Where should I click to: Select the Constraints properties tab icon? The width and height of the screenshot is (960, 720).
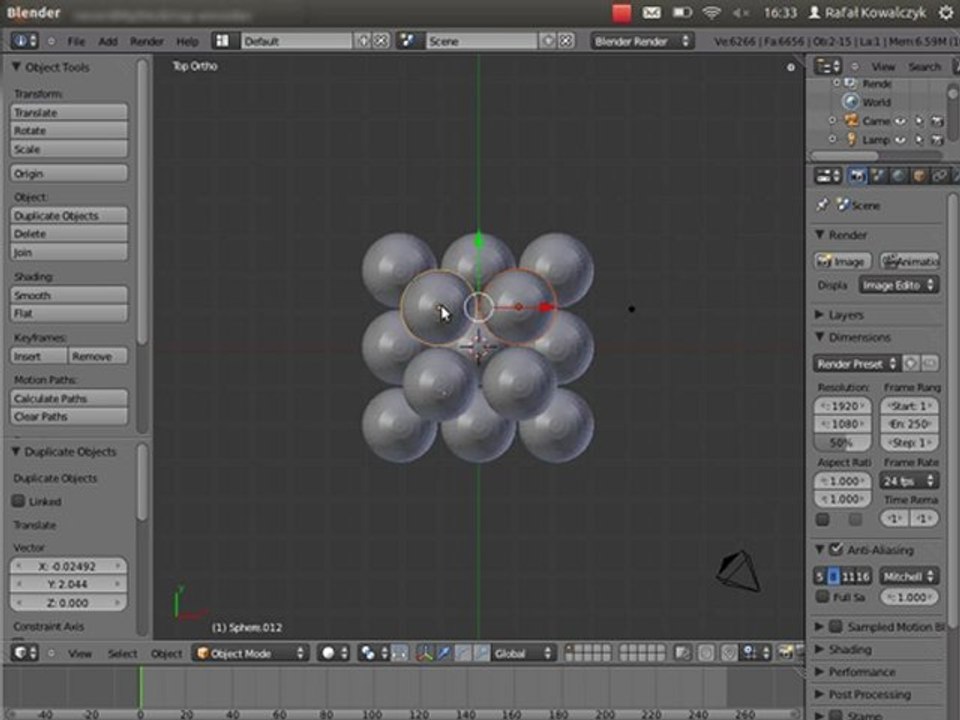[939, 176]
